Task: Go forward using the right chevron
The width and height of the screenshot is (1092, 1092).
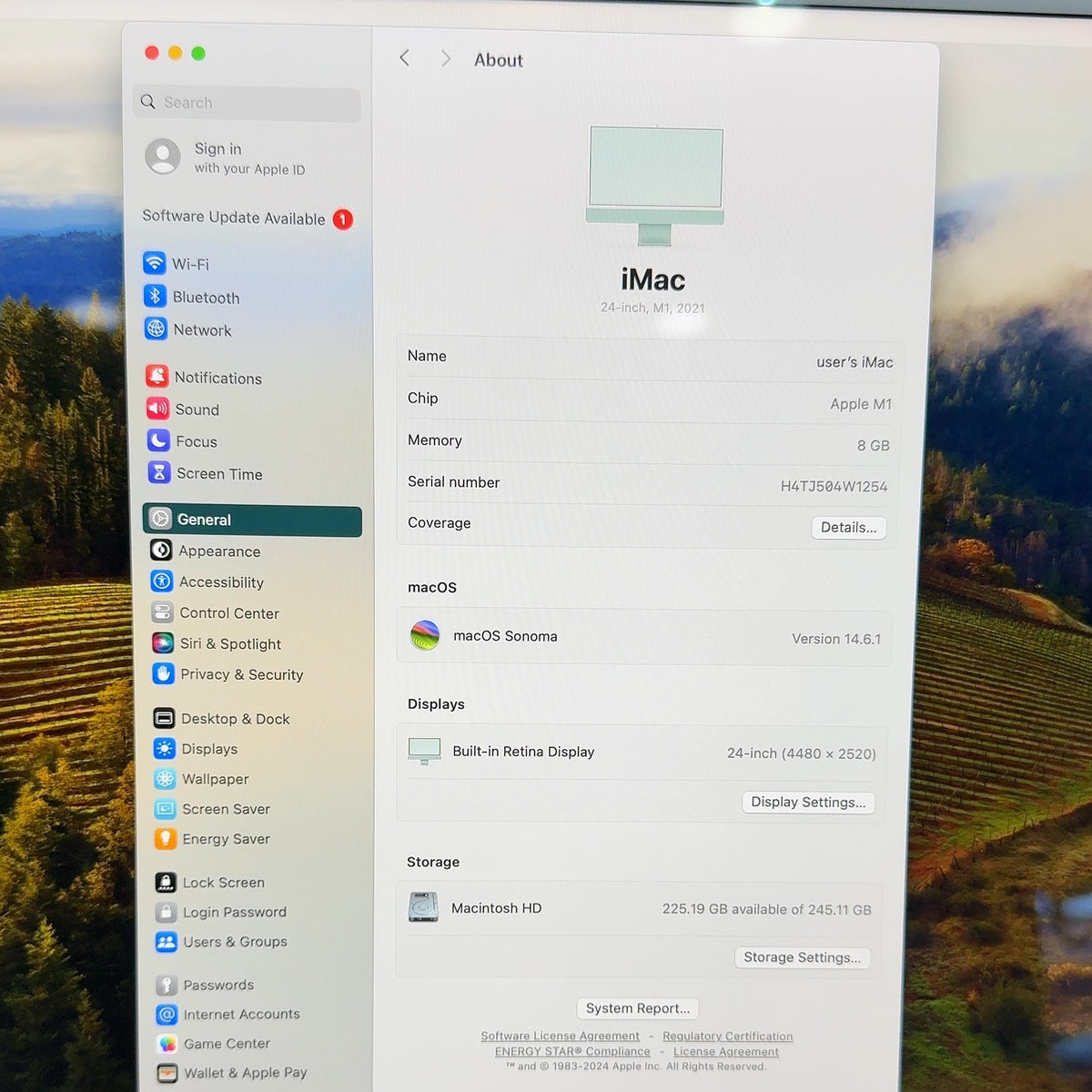Action: pos(445,59)
